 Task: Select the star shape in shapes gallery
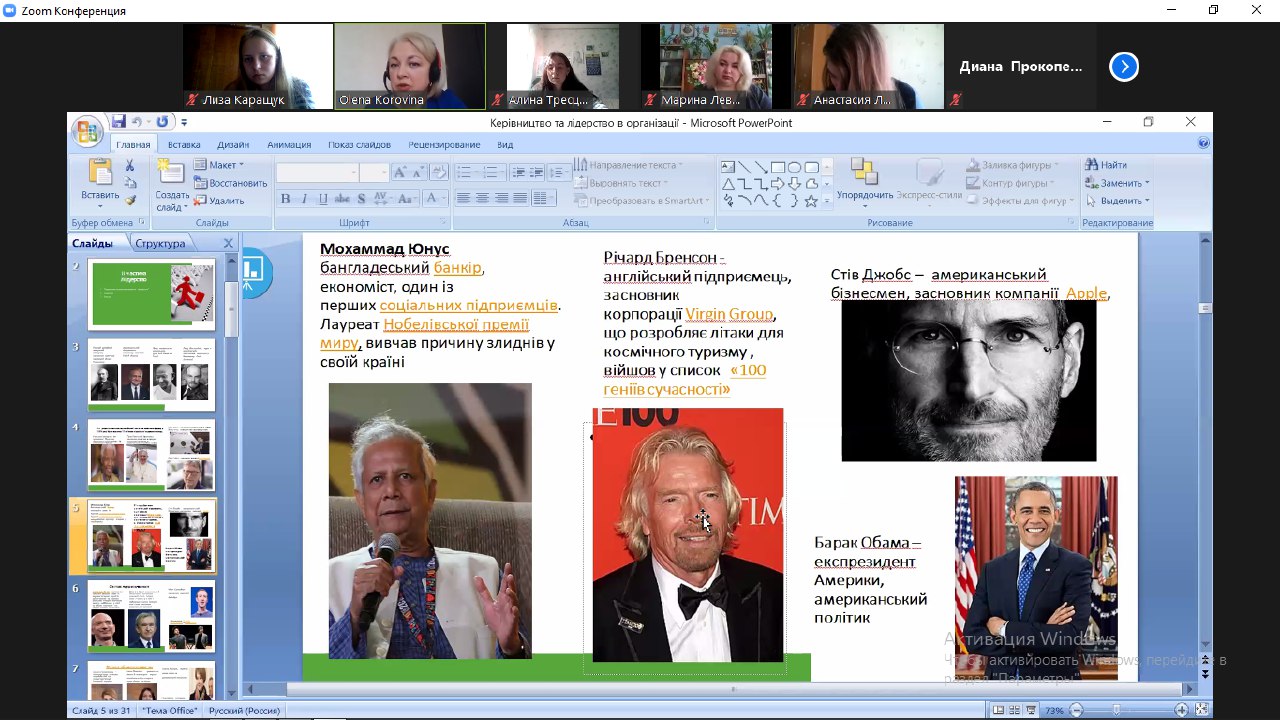[x=811, y=201]
